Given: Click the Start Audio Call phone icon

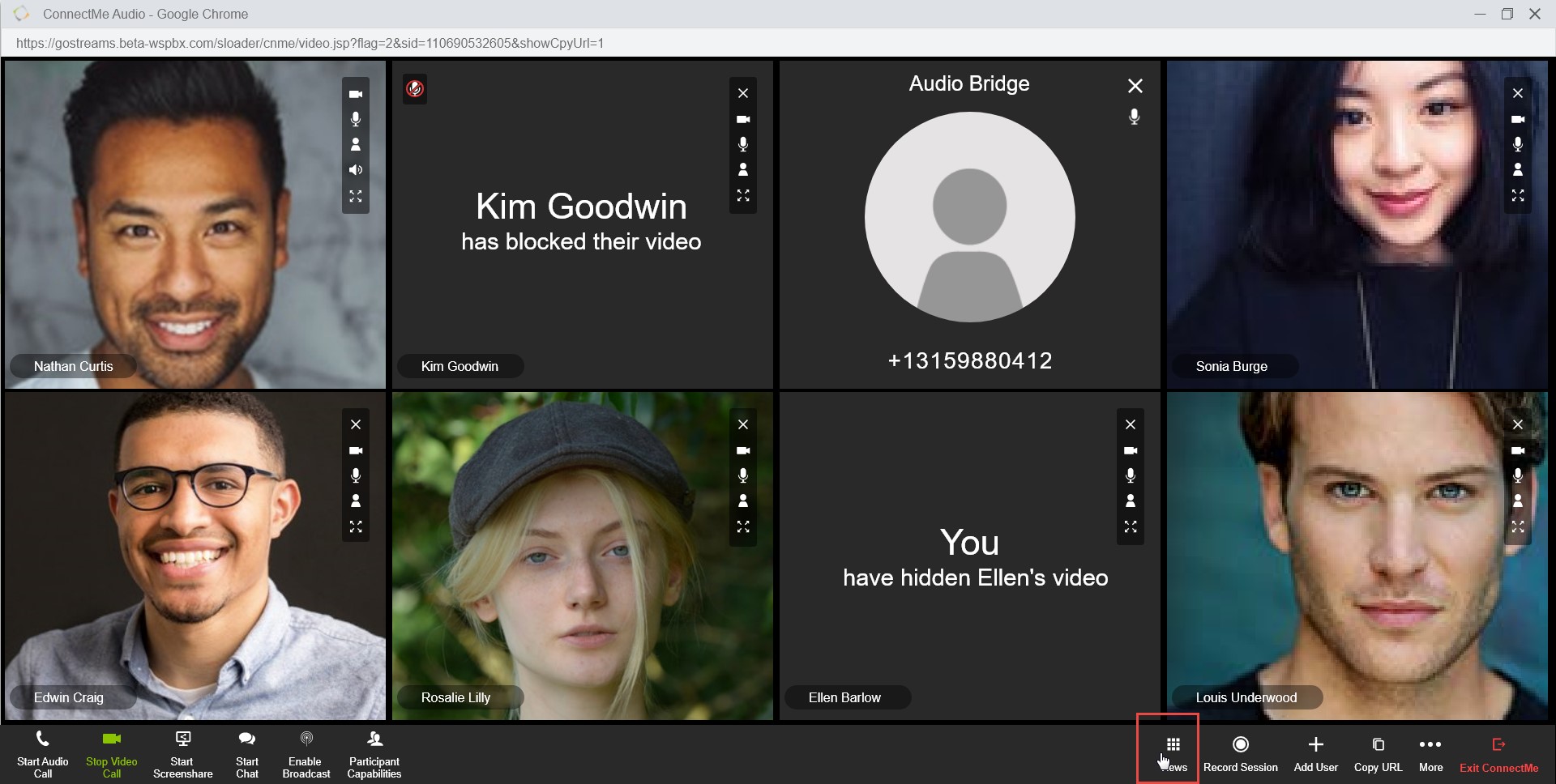Looking at the screenshot, I should (x=42, y=739).
